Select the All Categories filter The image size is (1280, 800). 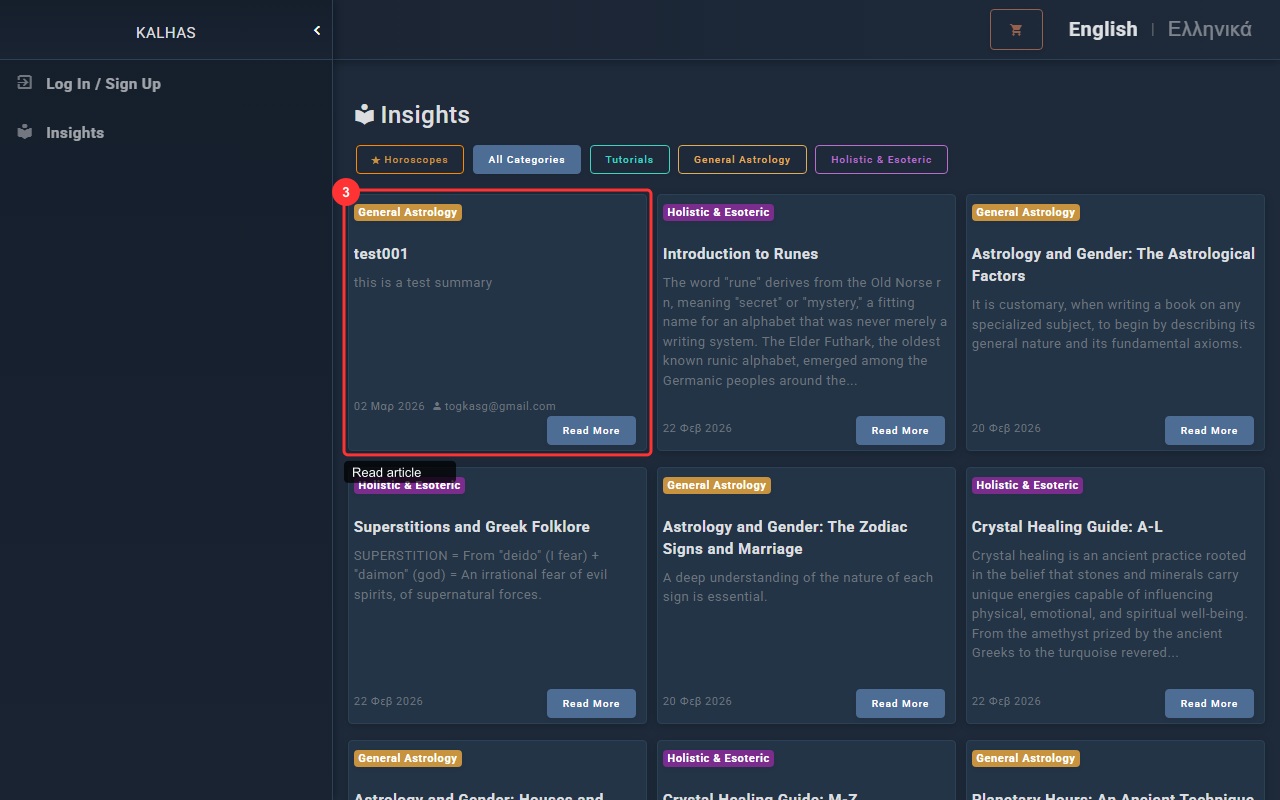pos(527,160)
